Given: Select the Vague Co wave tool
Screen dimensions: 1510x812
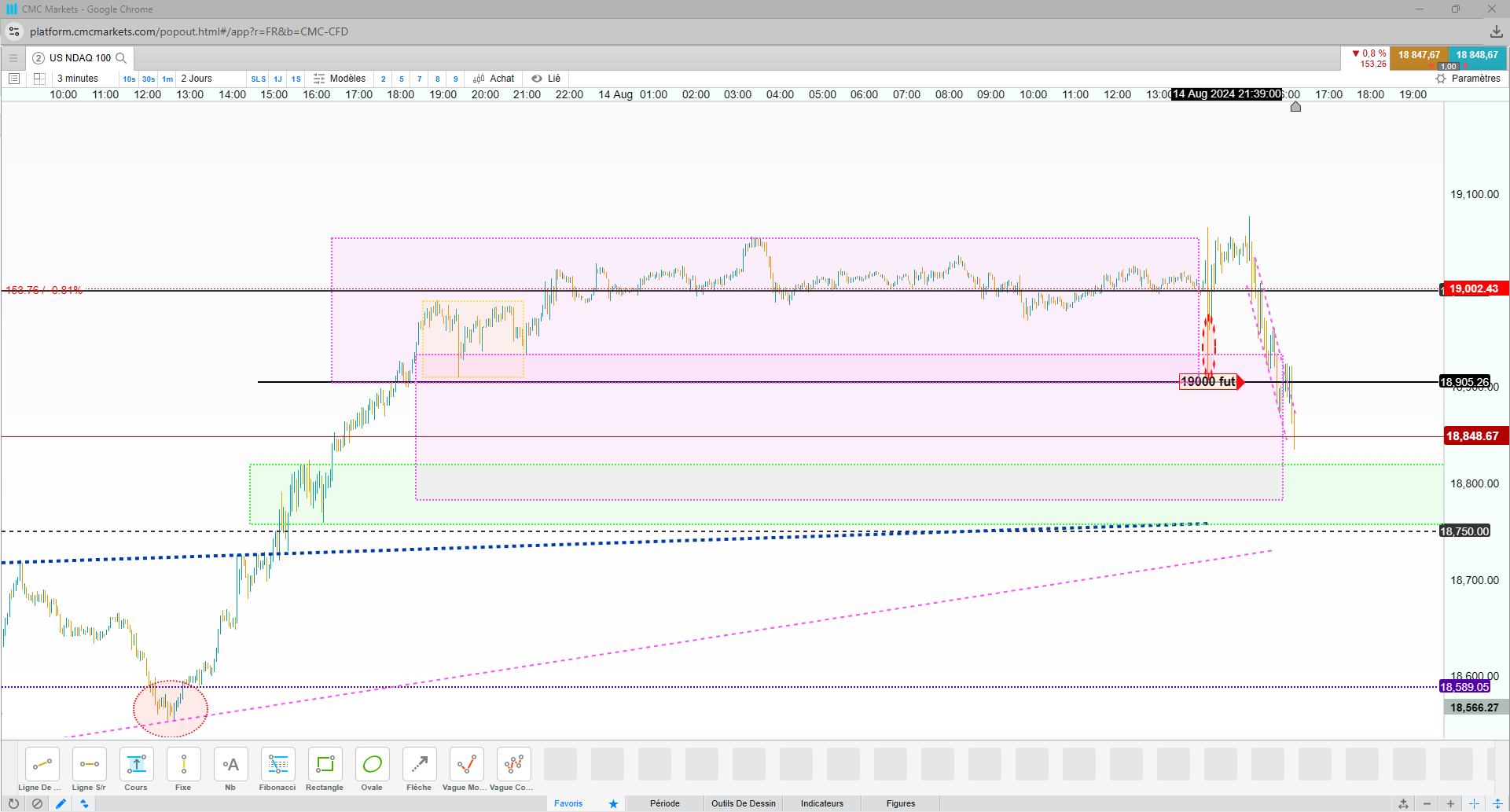Looking at the screenshot, I should pos(513,764).
